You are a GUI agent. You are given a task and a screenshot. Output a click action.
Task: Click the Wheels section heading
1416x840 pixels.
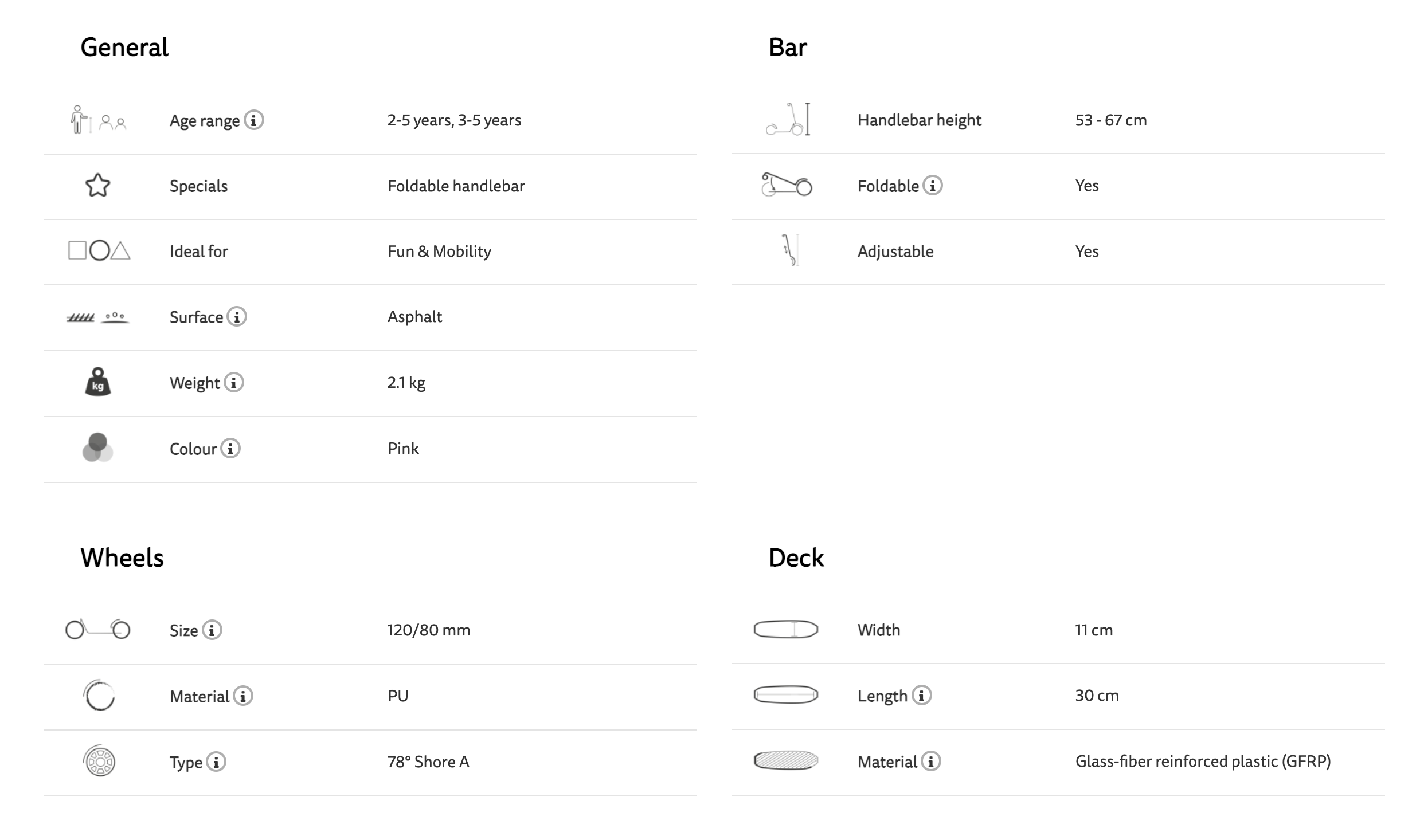(122, 558)
